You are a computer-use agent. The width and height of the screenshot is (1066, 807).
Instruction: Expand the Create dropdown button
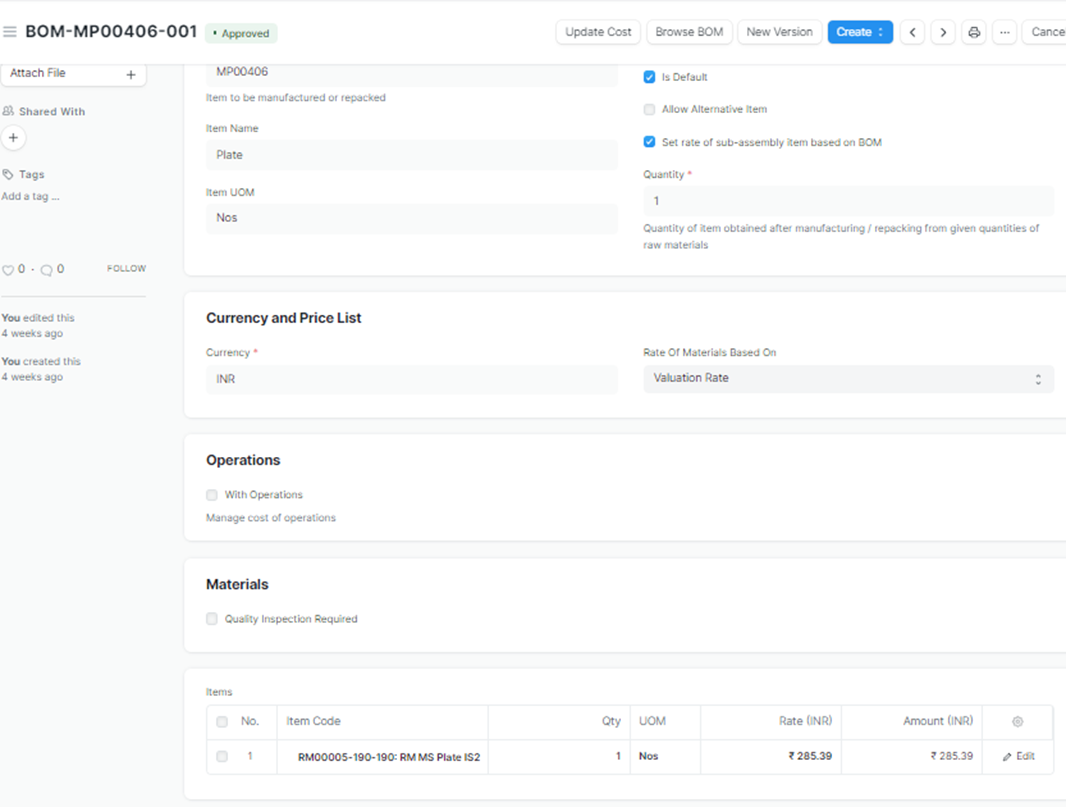coord(860,32)
